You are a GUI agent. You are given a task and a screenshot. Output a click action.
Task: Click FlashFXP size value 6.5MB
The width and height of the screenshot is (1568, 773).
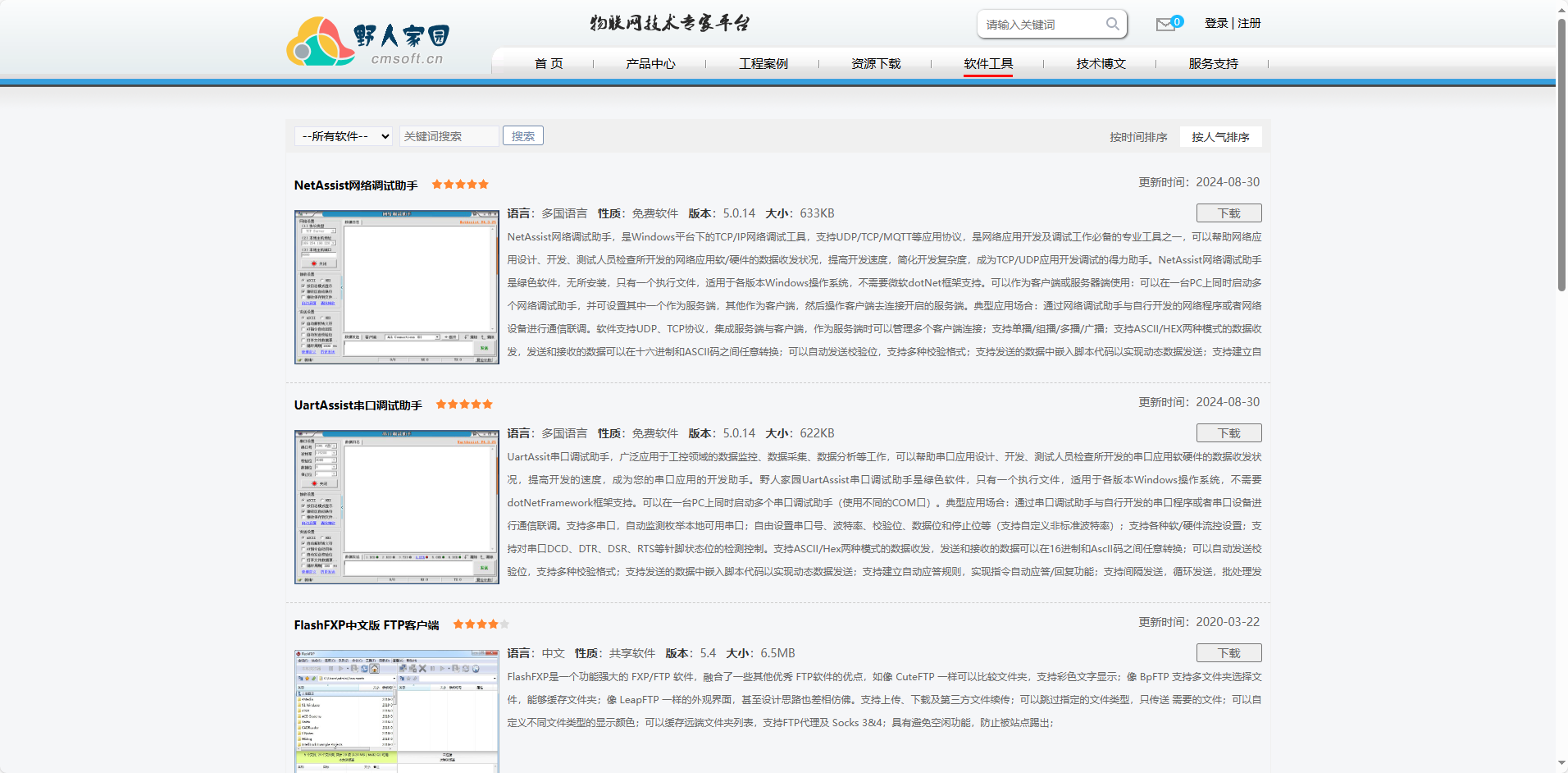coord(777,653)
